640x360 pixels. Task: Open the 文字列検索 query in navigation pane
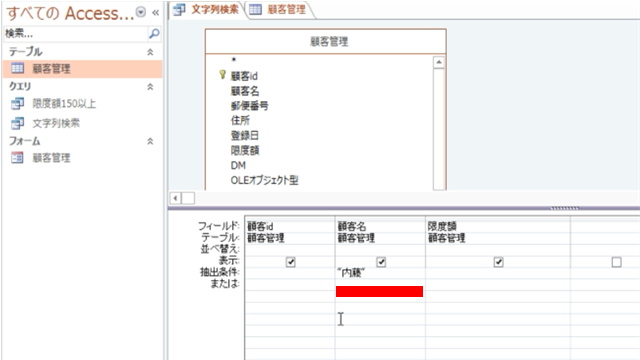(56, 123)
